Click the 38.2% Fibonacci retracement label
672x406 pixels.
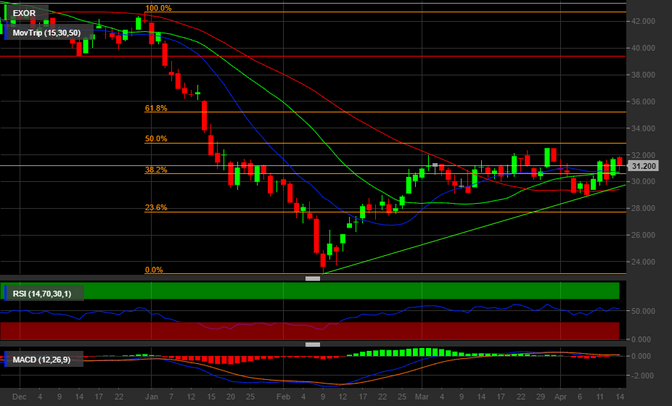[x=156, y=170]
